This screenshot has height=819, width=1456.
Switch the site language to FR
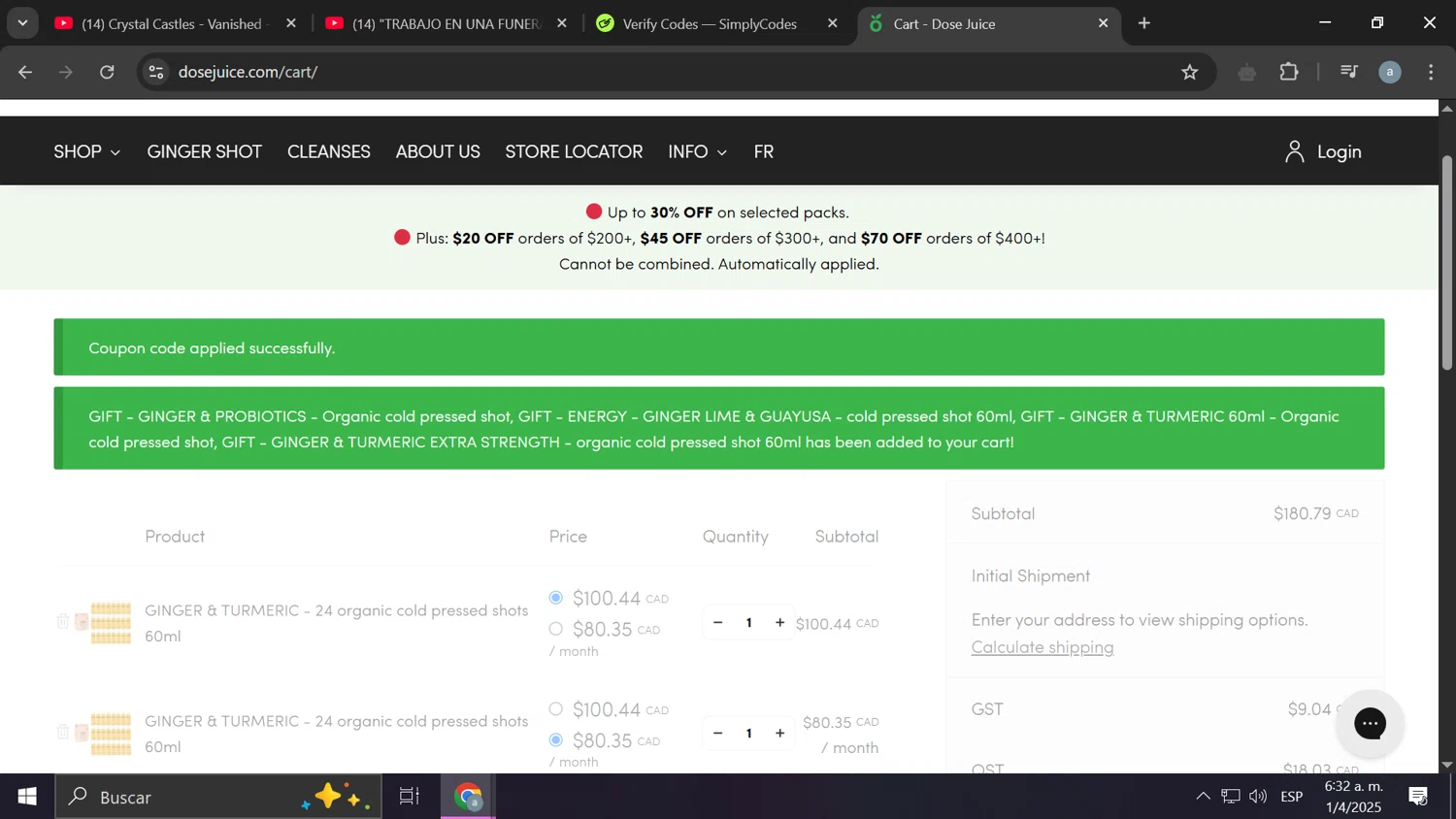[x=764, y=151]
